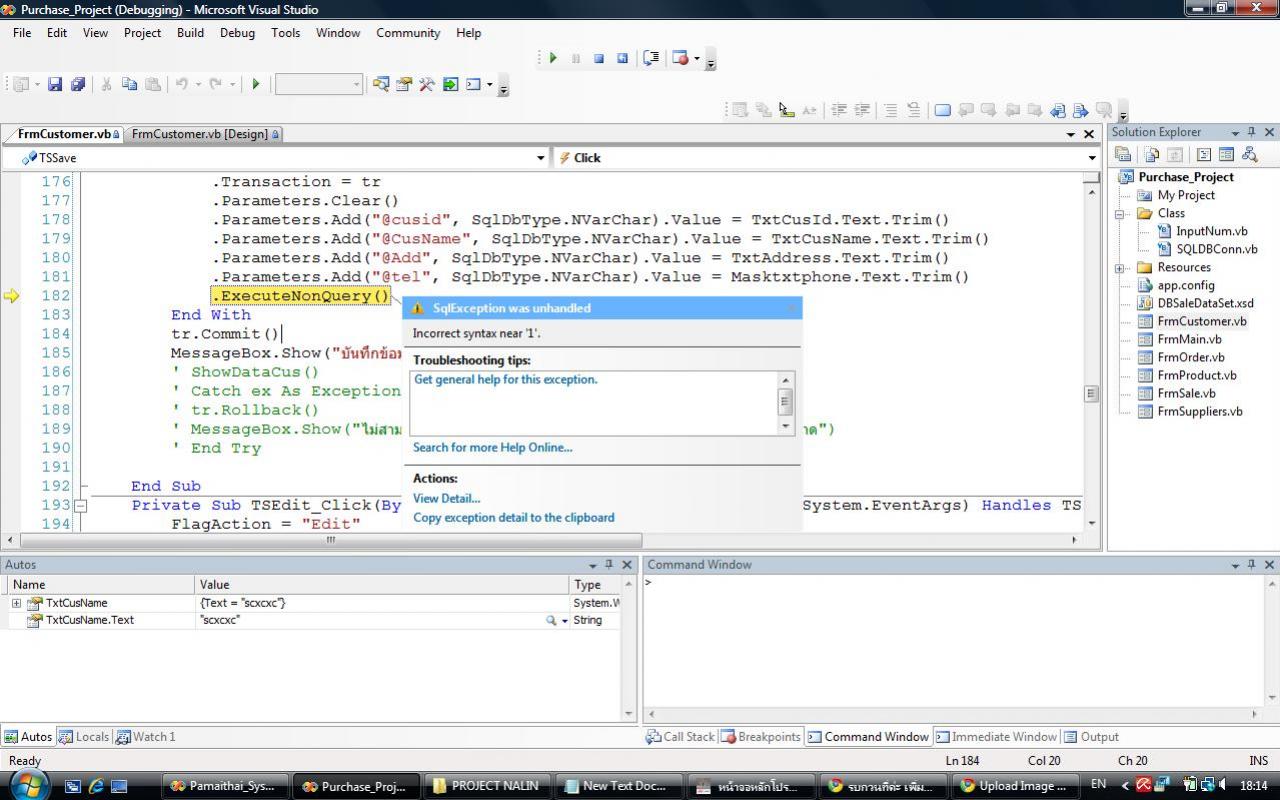Open the TSSave class name dropdown
The image size is (1280, 800).
click(x=541, y=158)
